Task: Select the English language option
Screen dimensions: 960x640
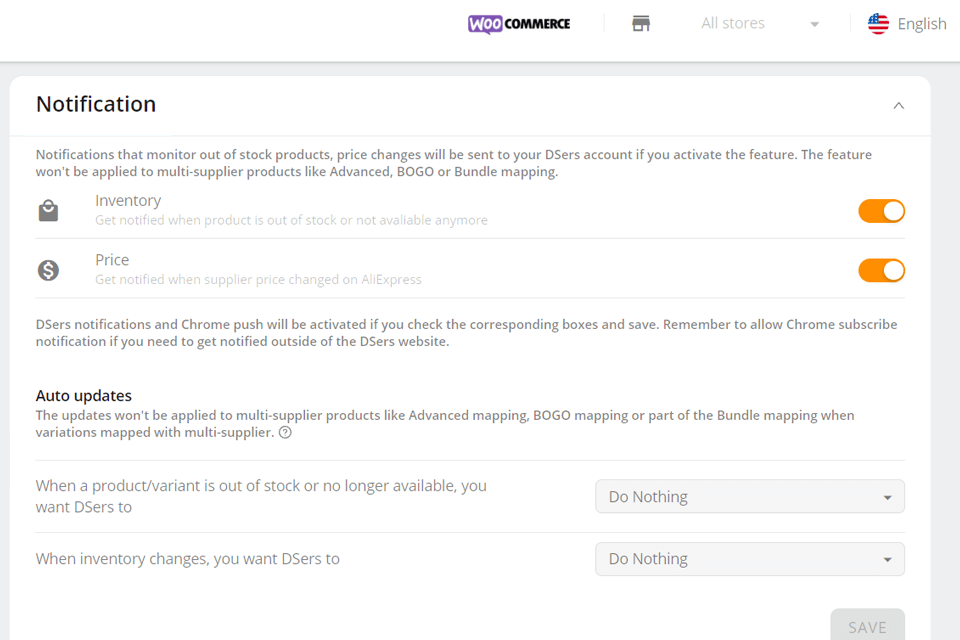Action: (921, 24)
